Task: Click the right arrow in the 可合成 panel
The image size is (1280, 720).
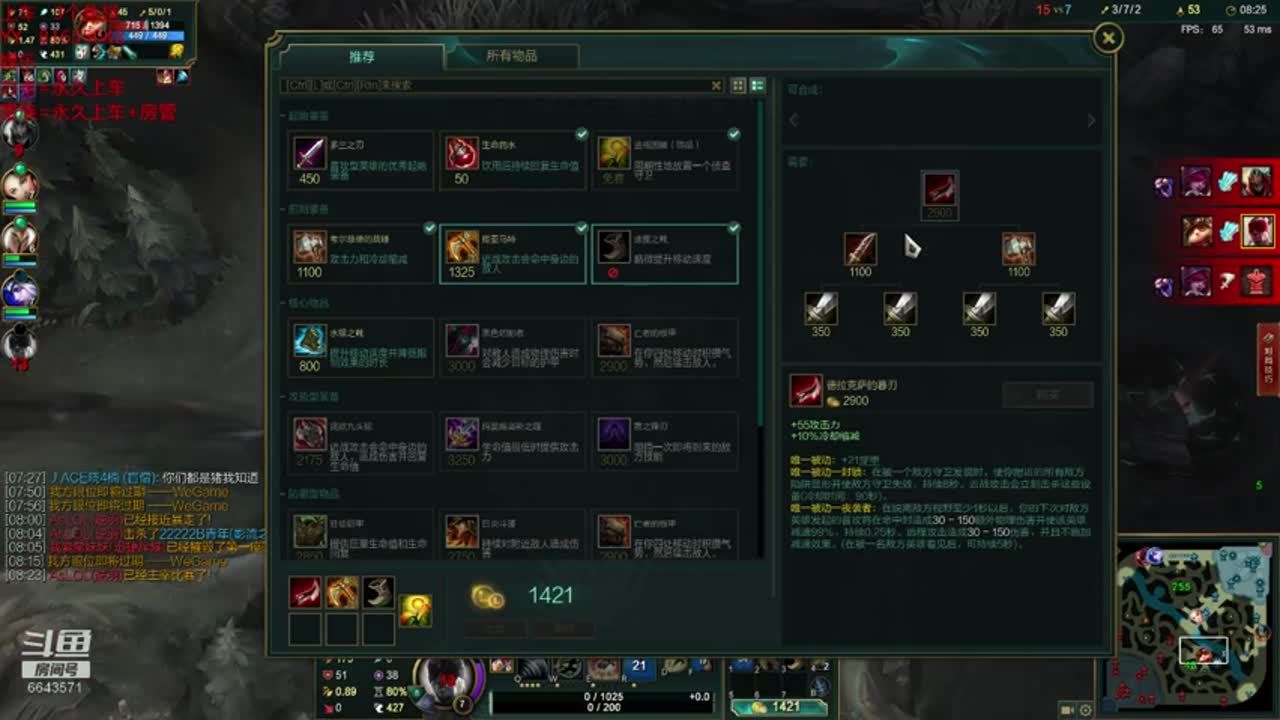Action: pos(1091,120)
